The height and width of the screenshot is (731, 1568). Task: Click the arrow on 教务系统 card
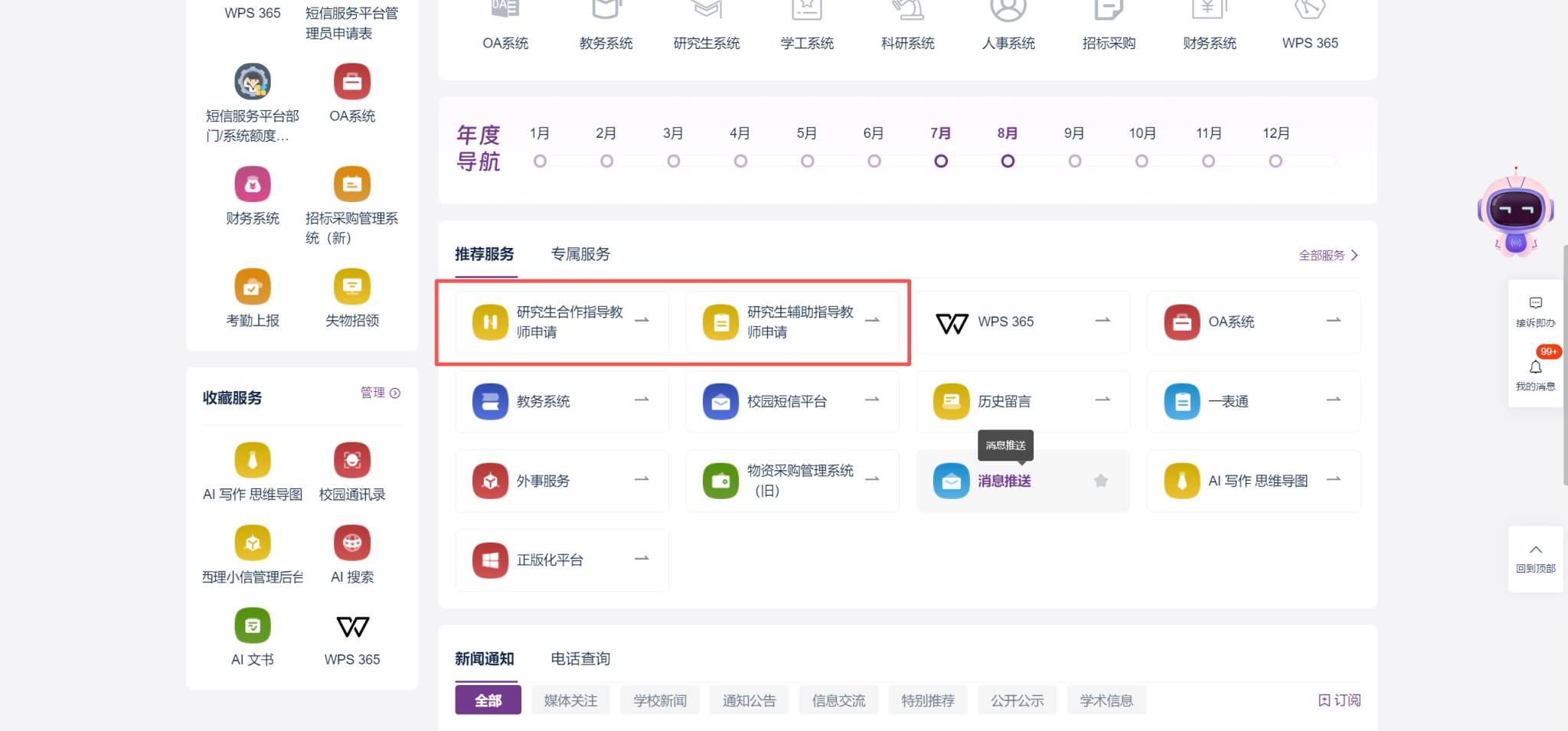click(642, 400)
